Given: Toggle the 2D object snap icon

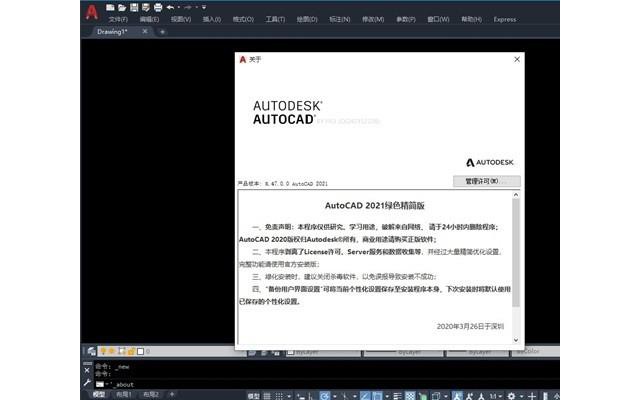Looking at the screenshot, I should tap(377, 396).
